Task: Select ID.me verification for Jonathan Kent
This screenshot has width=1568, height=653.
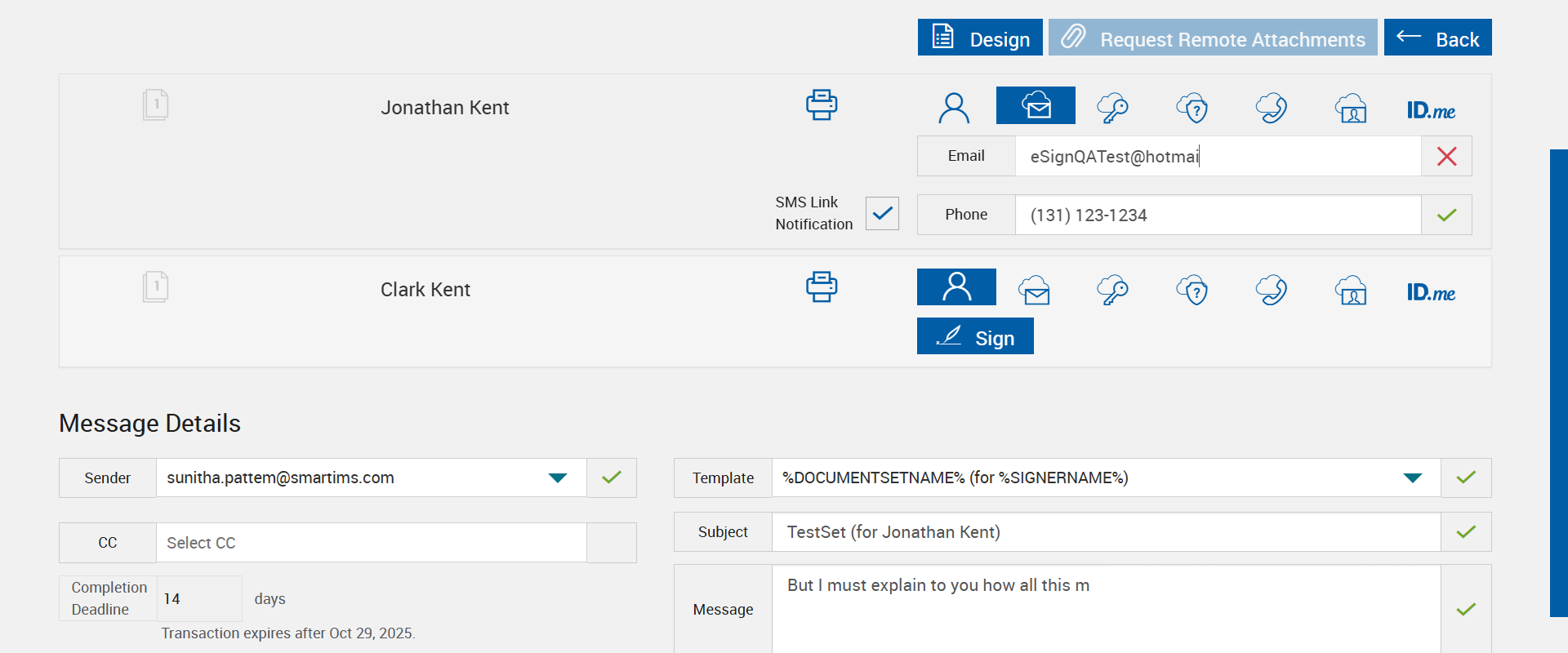Action: tap(1431, 109)
